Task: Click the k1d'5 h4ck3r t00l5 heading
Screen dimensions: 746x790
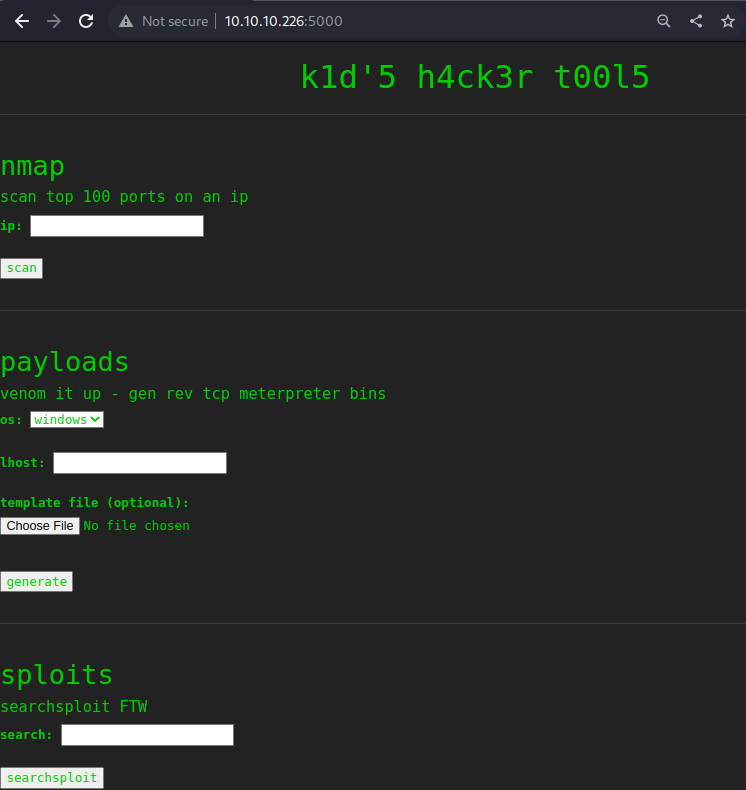Action: [474, 77]
